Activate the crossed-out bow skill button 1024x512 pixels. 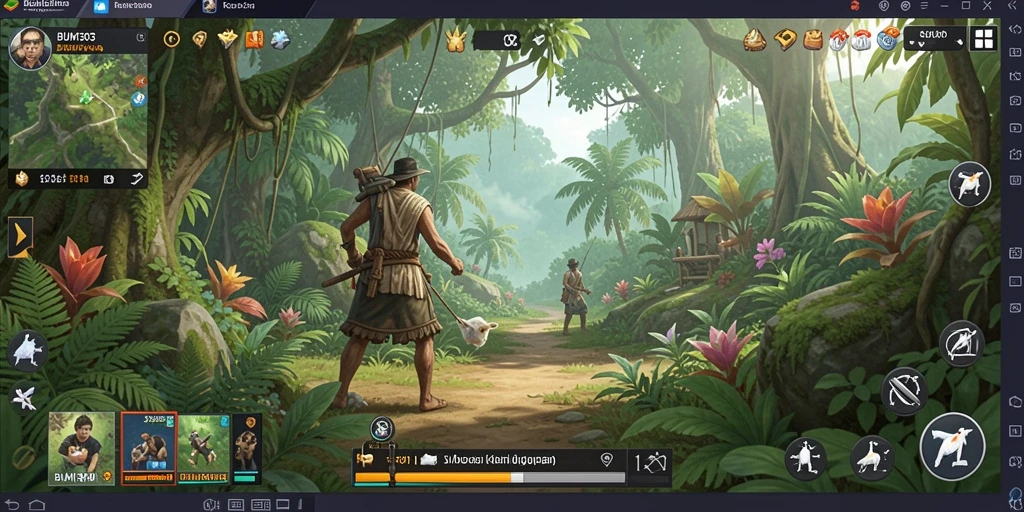[x=961, y=343]
